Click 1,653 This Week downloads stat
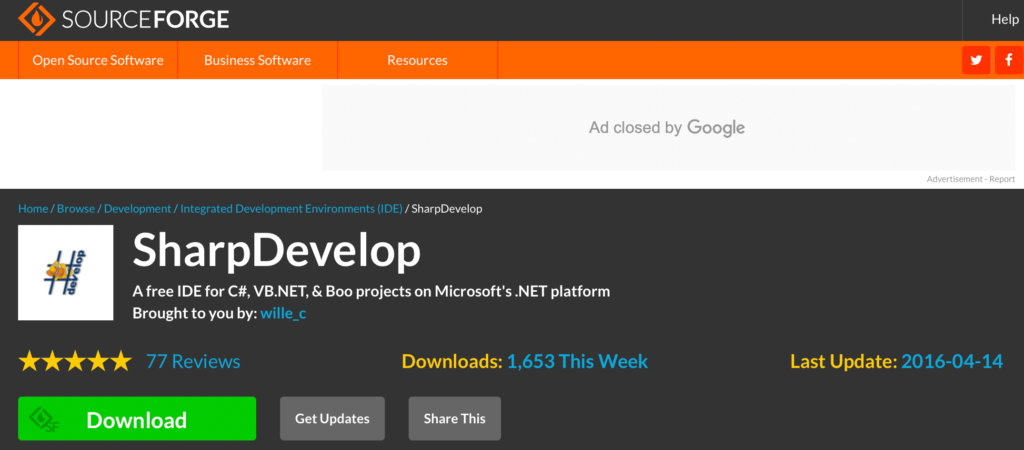The image size is (1024, 450). point(577,361)
